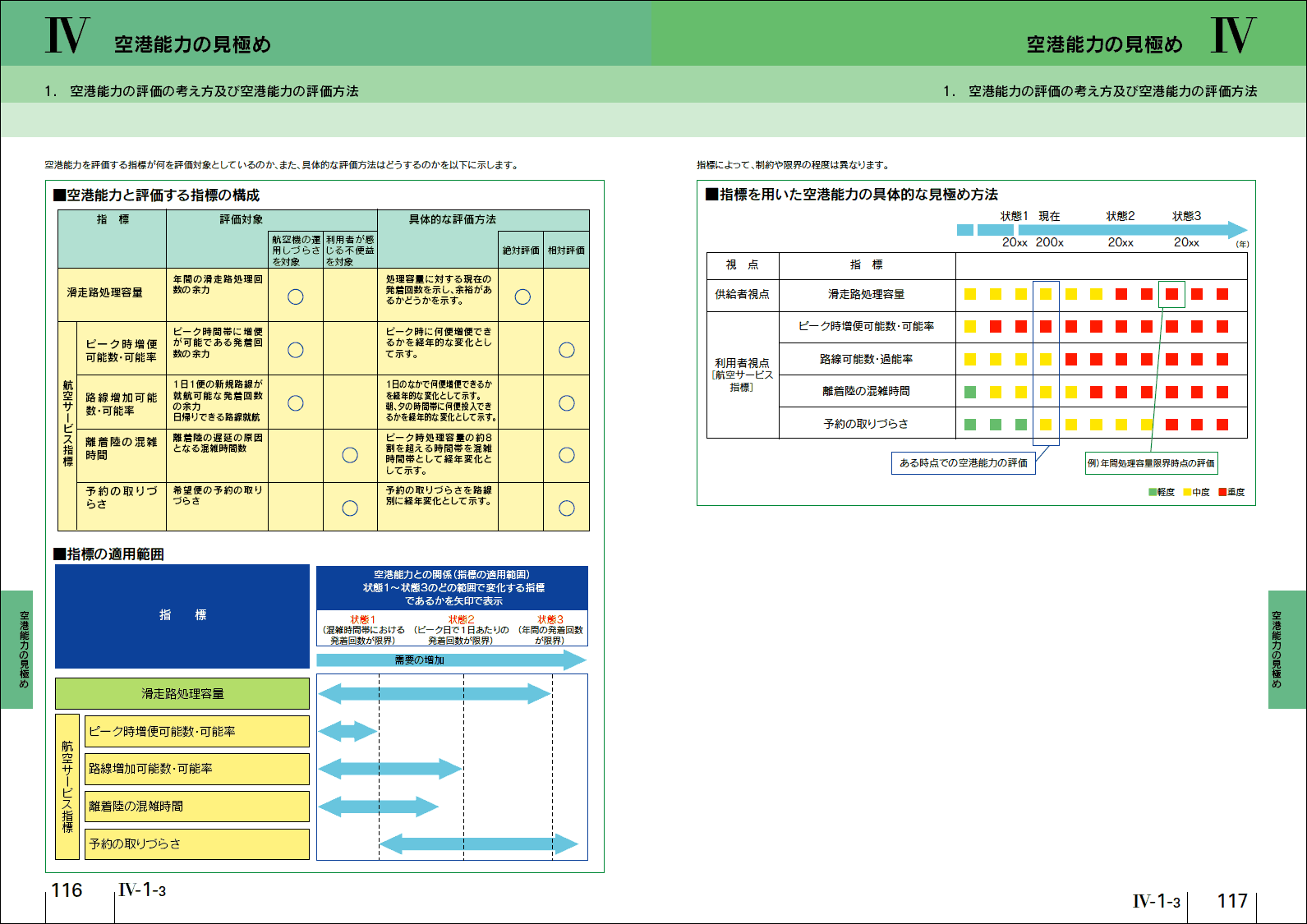The image size is (1307, 924).
Task: Open the left side tab 空港能力の見極め
Action: tap(18, 649)
